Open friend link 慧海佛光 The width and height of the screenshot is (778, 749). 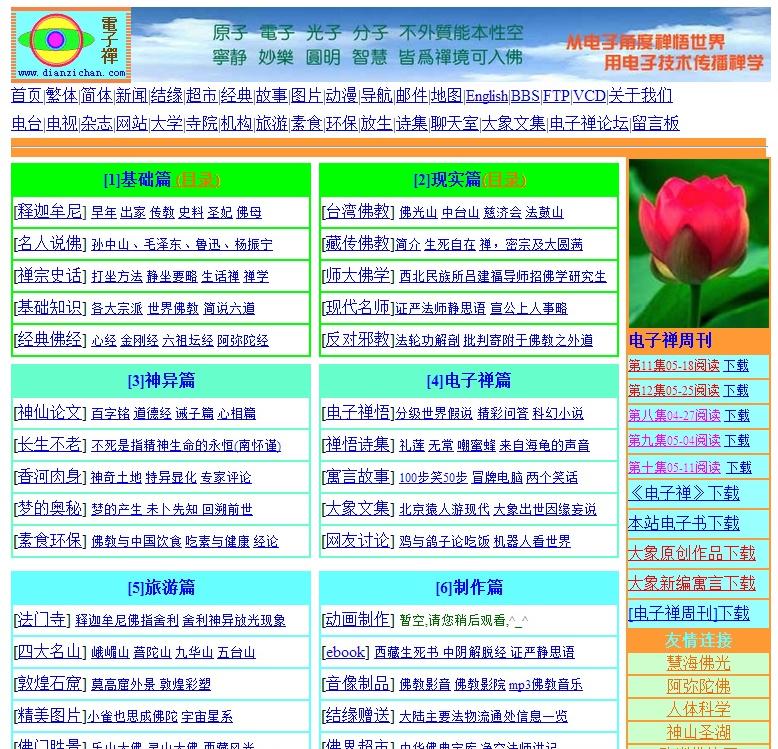[699, 664]
